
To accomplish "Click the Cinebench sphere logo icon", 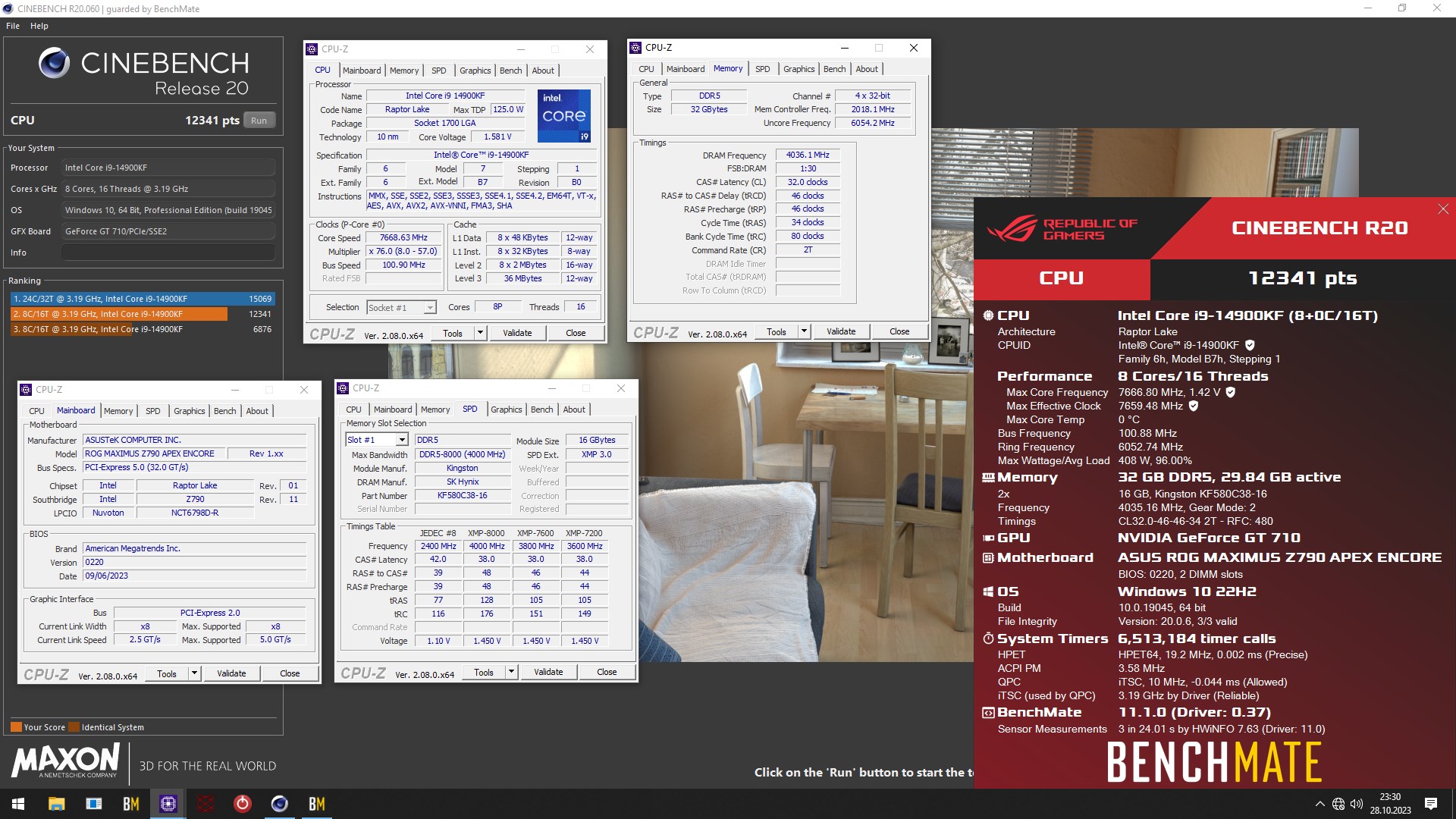I will click(55, 63).
